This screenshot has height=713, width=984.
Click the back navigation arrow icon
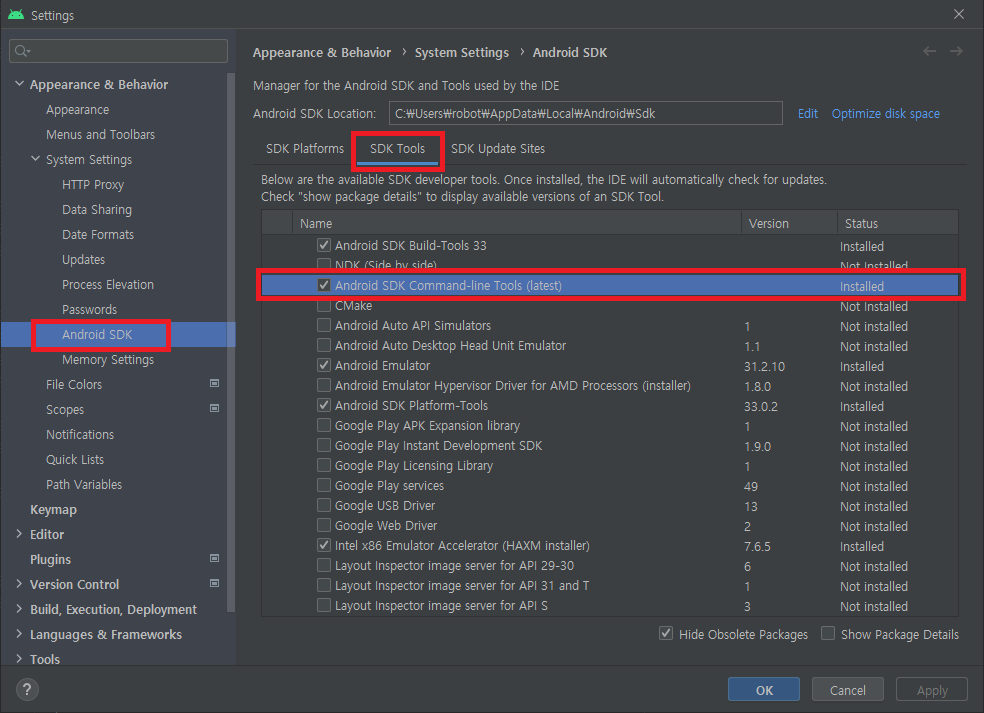coord(929,51)
